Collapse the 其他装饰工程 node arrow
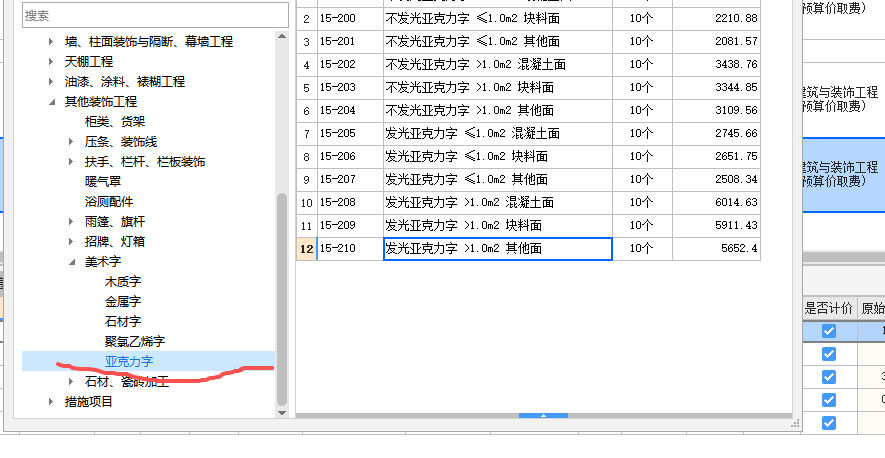This screenshot has height=458, width=885. coord(51,102)
